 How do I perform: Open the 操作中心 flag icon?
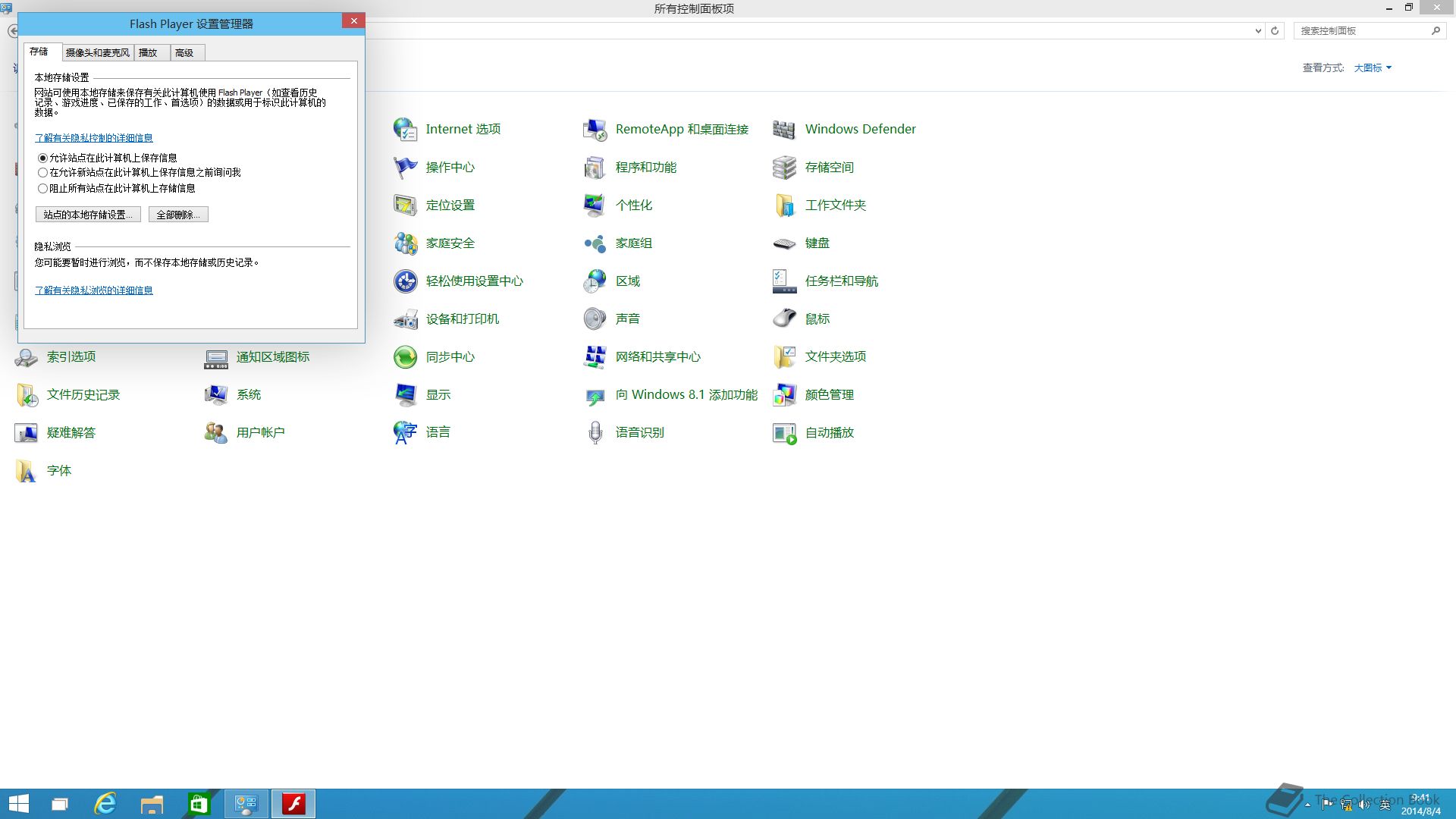tap(406, 168)
